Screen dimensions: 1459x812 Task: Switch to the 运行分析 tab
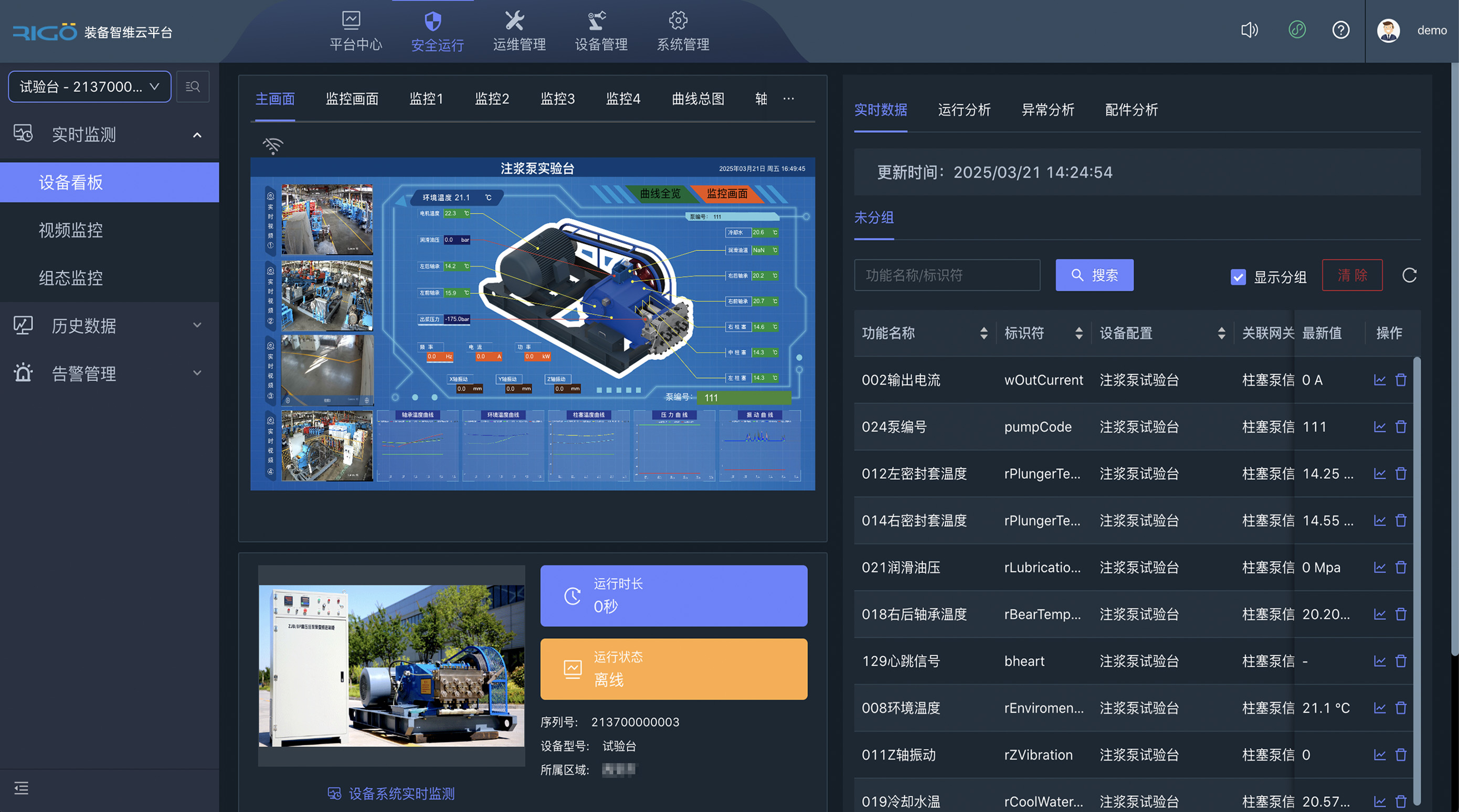[x=964, y=110]
